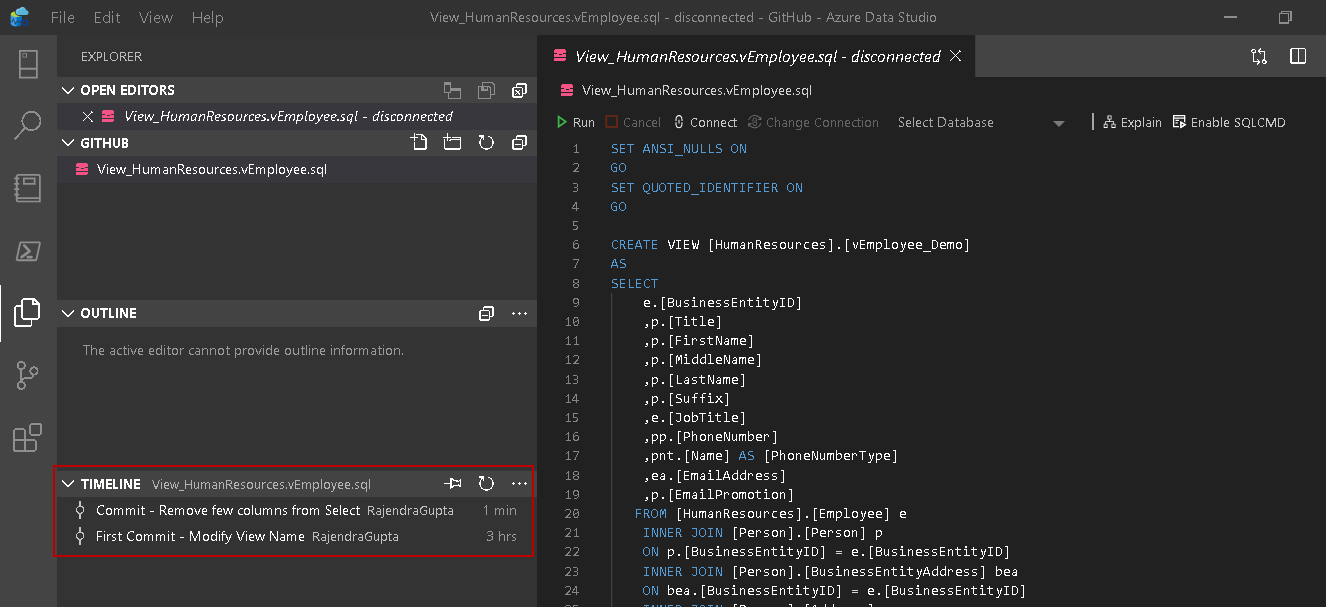Pin the current timeline
This screenshot has height=607, width=1326.
(x=453, y=484)
